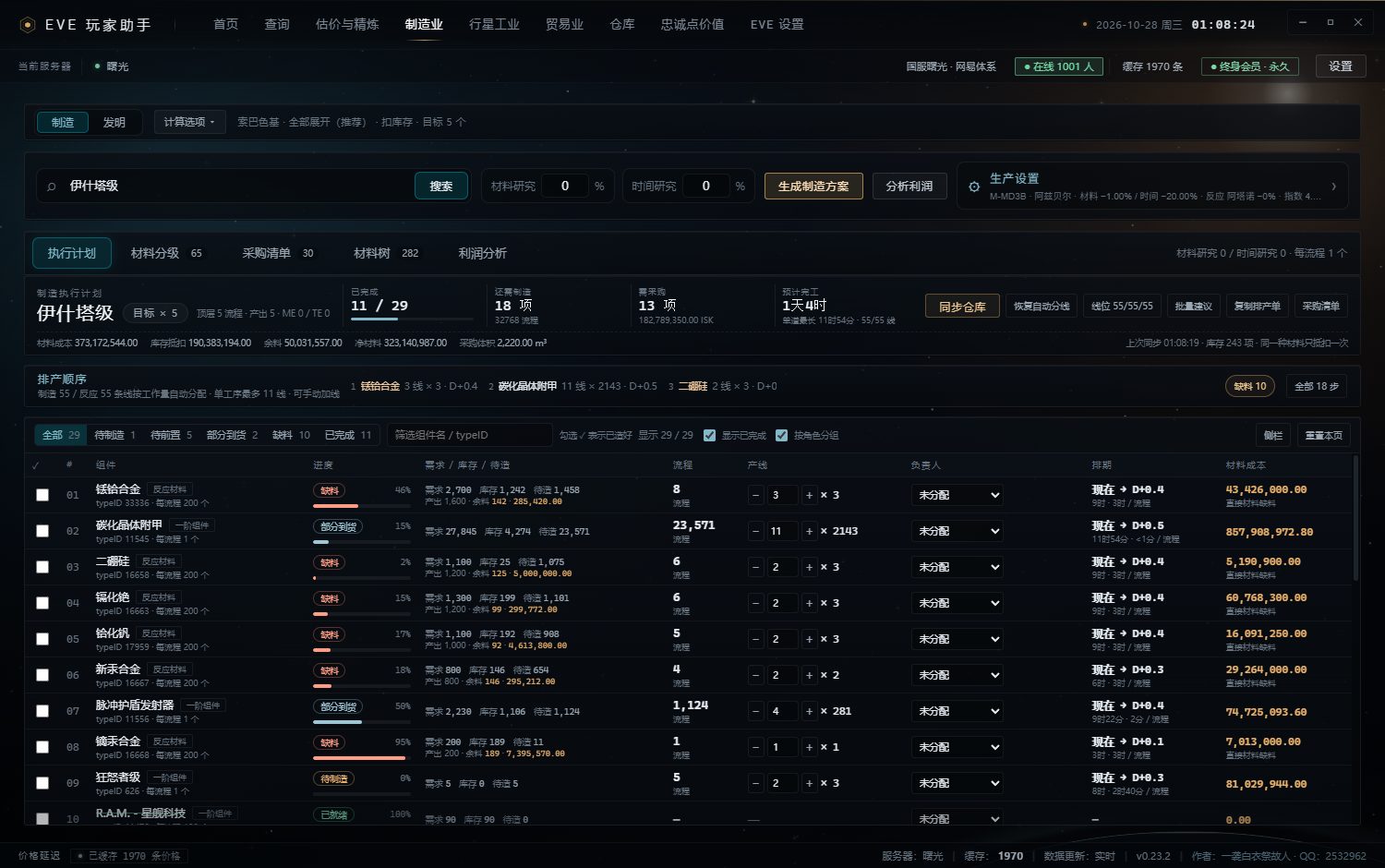1385x868 pixels.
Task: Click the plus stepper in the 碳化晶体附甲 row
Action: pyautogui.click(x=809, y=531)
